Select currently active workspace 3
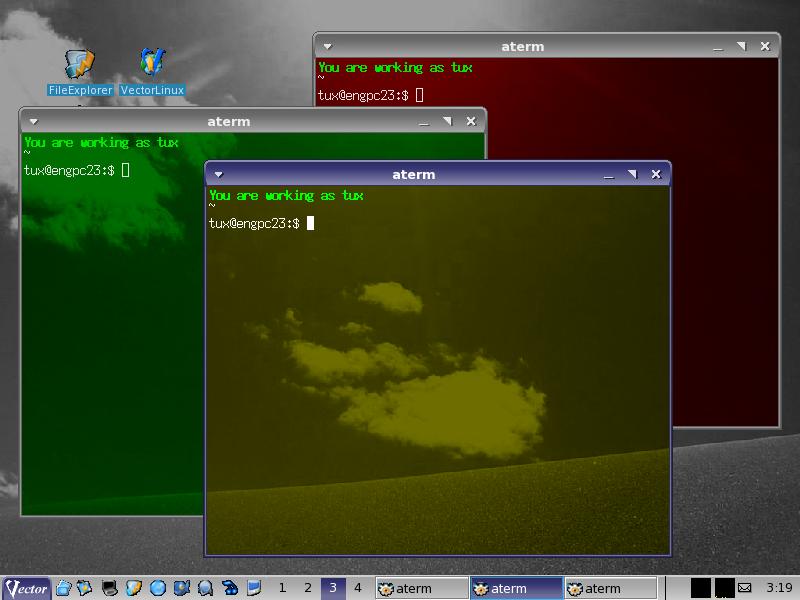 [333, 588]
